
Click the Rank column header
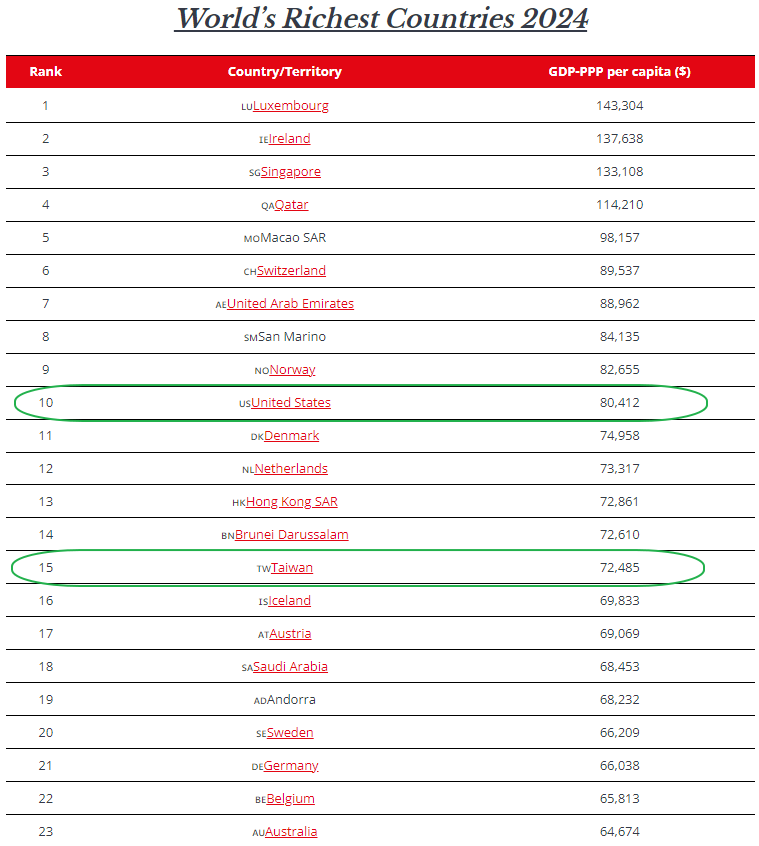coord(45,72)
